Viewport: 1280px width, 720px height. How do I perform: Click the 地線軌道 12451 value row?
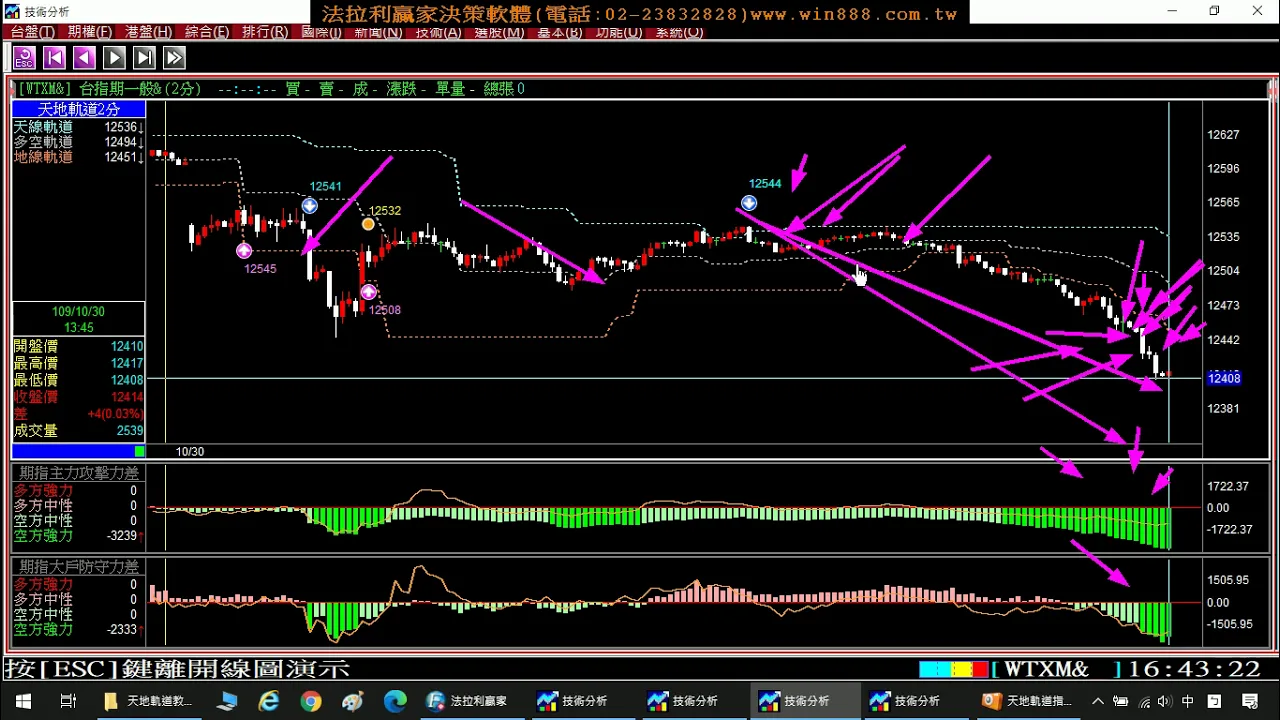[79, 157]
